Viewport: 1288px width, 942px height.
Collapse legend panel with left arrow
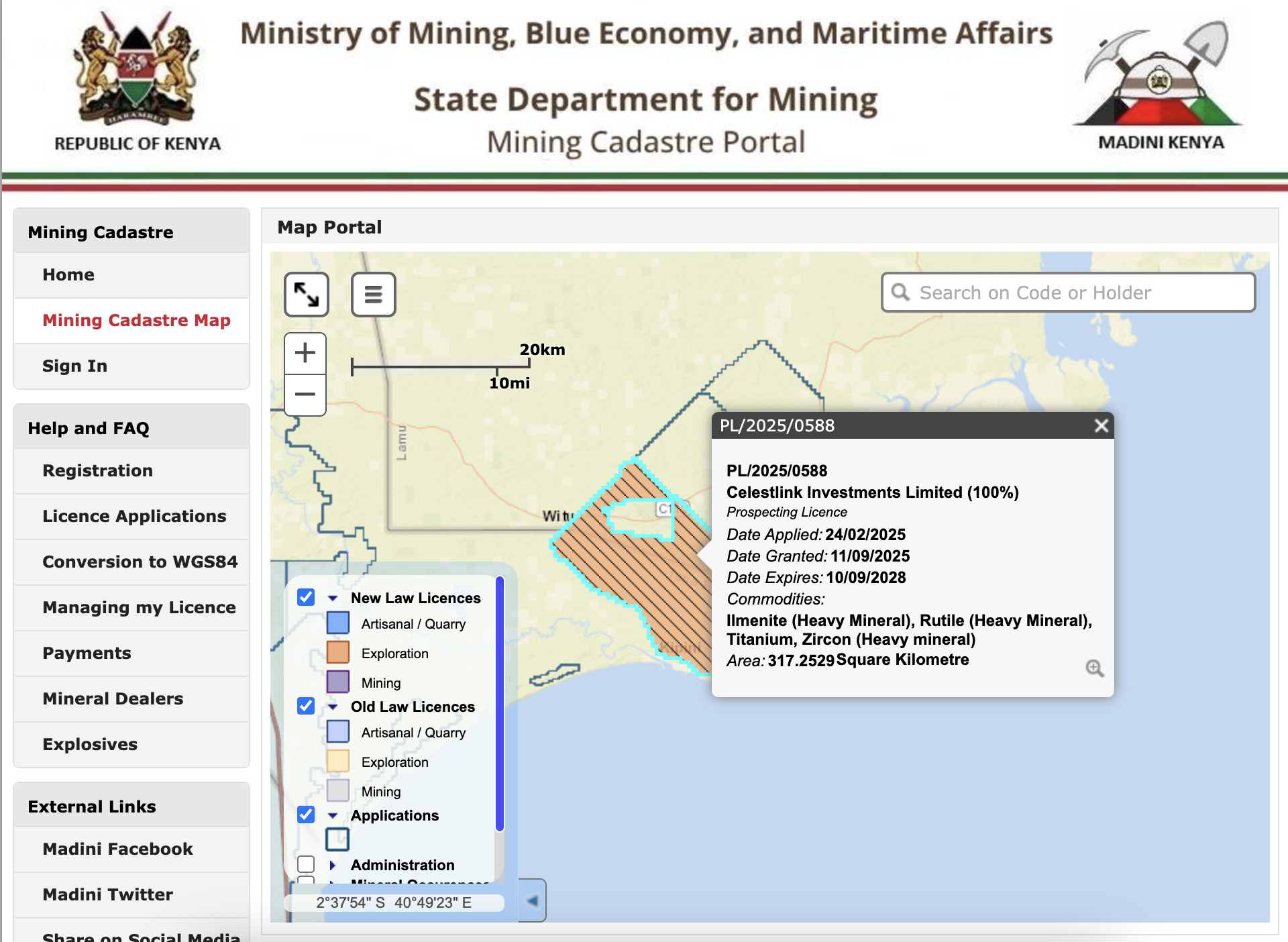point(532,900)
